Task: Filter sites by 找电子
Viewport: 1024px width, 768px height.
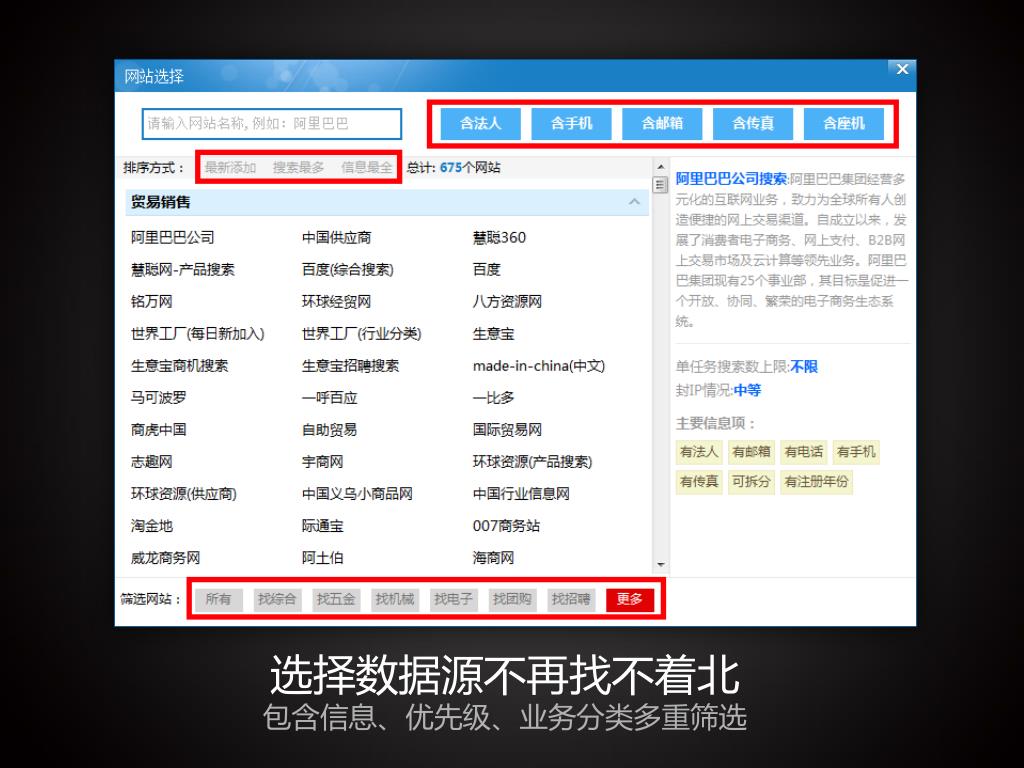Action: coord(453,599)
